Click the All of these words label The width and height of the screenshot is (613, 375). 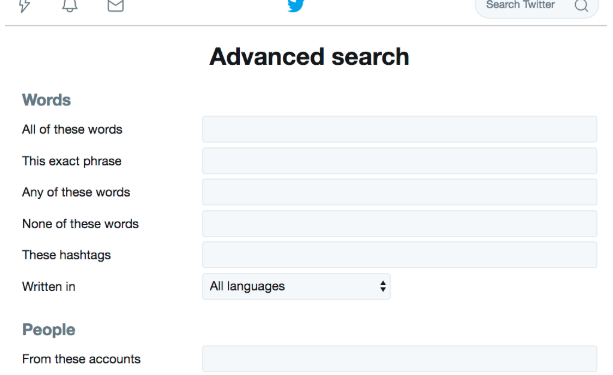pos(72,129)
